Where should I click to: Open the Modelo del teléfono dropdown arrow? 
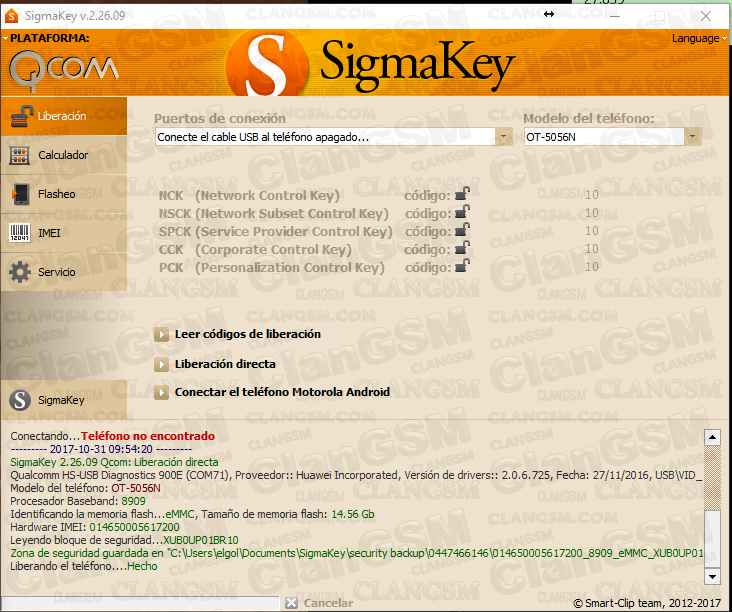point(692,137)
